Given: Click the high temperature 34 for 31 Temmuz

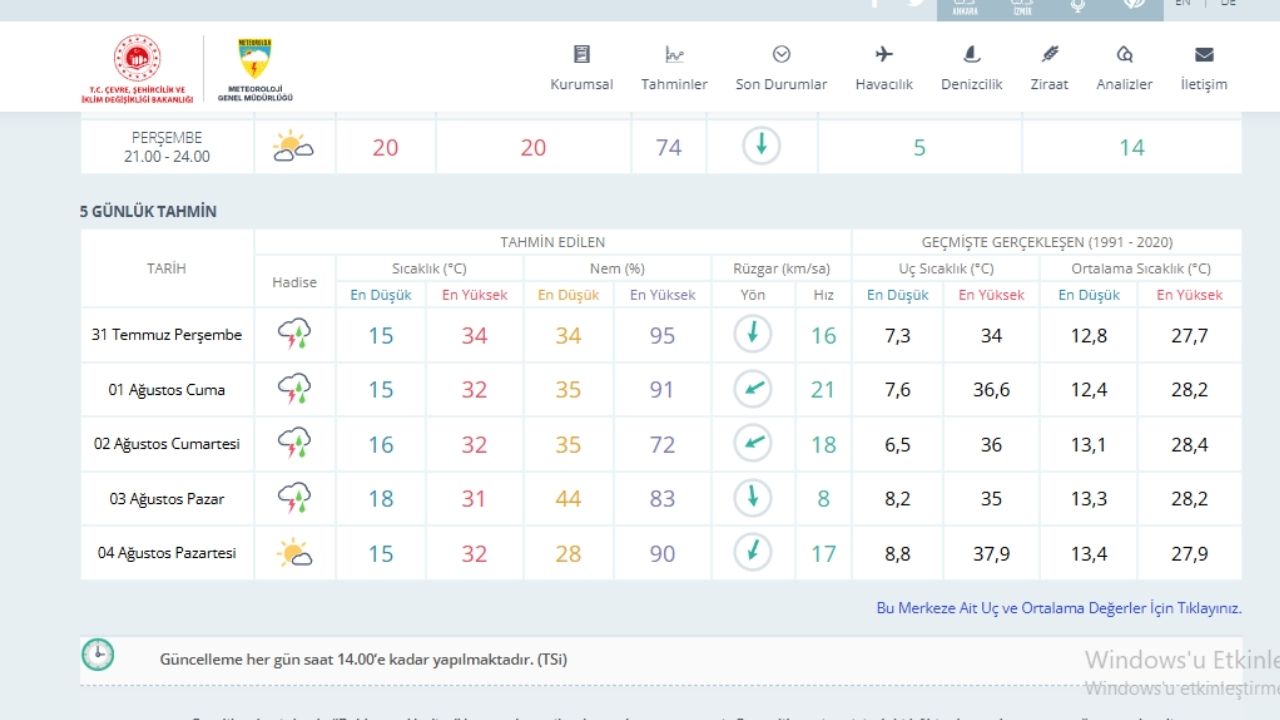Looking at the screenshot, I should (x=474, y=335).
